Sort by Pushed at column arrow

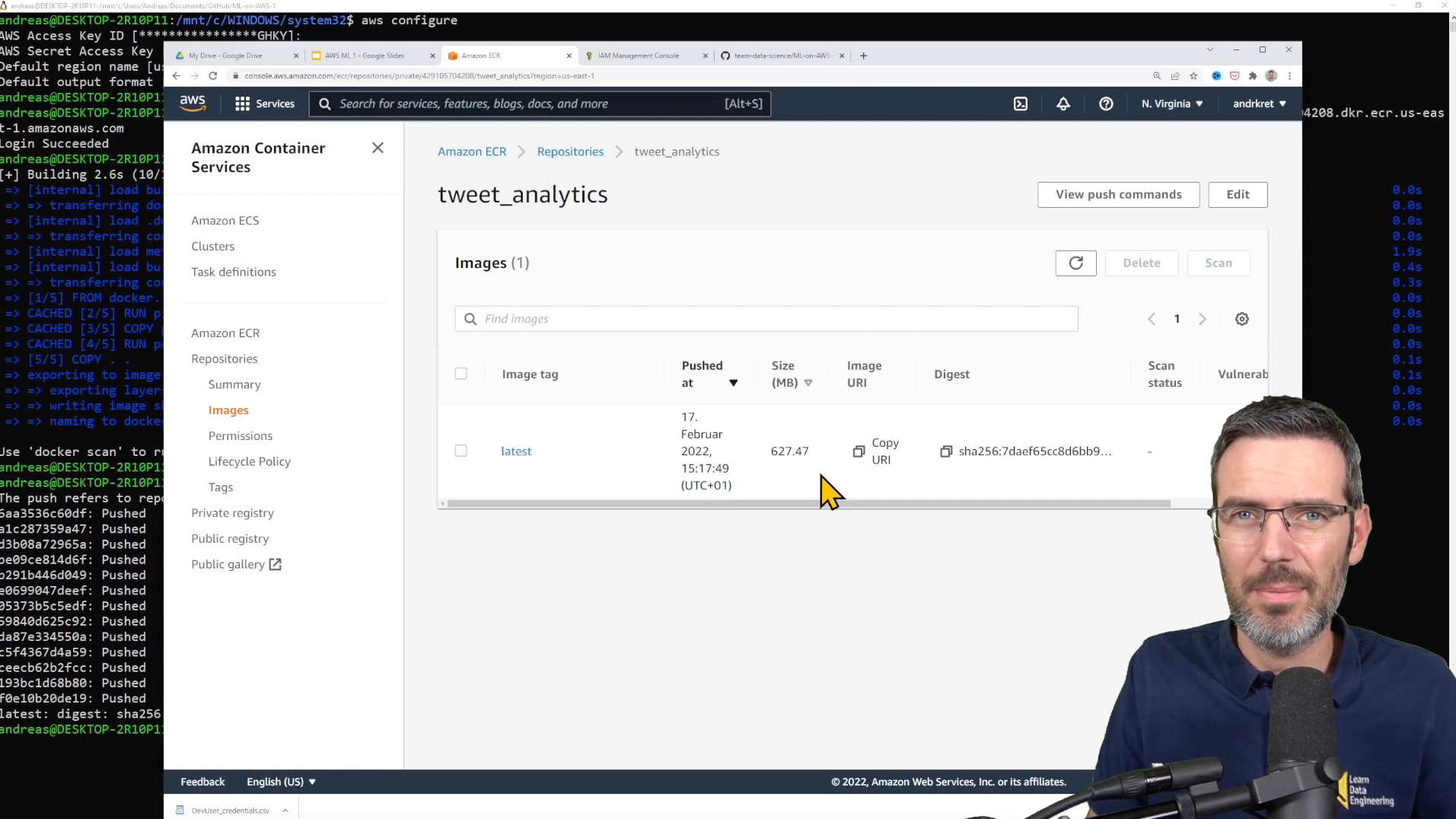tap(733, 383)
